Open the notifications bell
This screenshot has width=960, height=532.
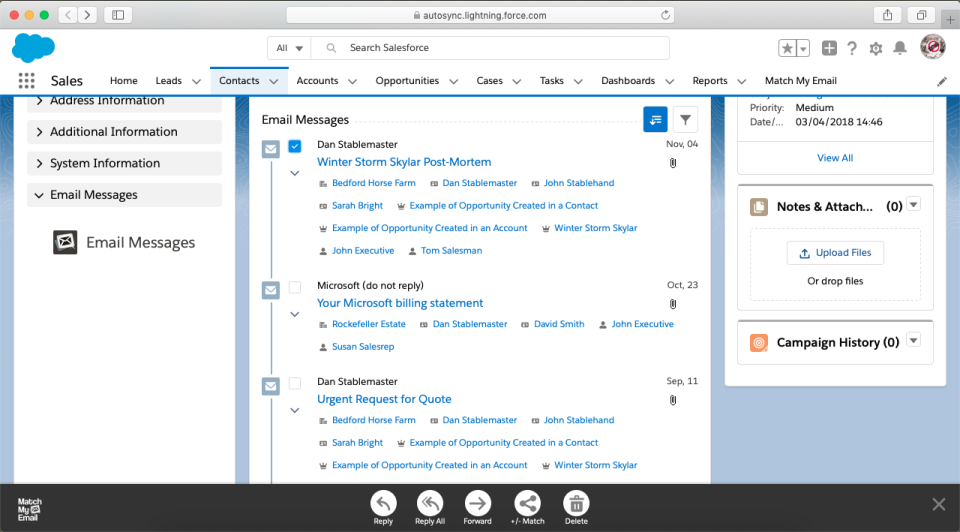pos(900,48)
